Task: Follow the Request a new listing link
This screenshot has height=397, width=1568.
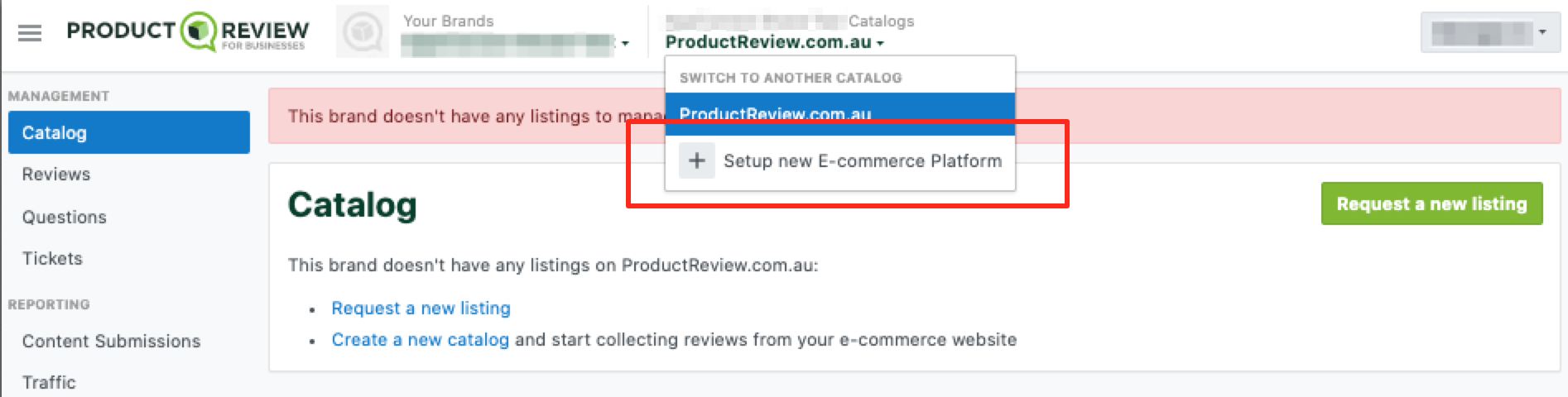Action: click(x=421, y=308)
